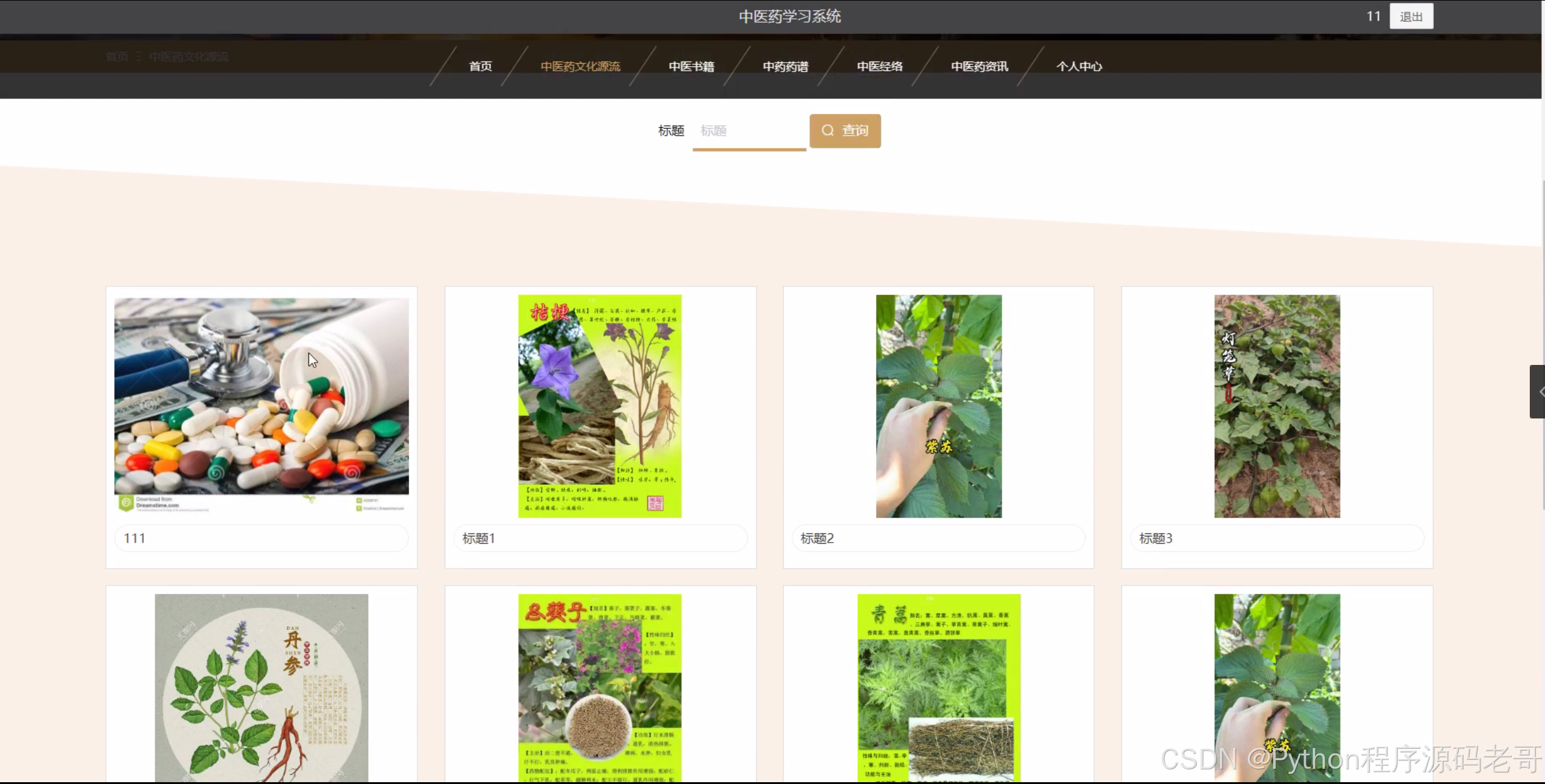Go to 中医书籍 section

point(691,66)
